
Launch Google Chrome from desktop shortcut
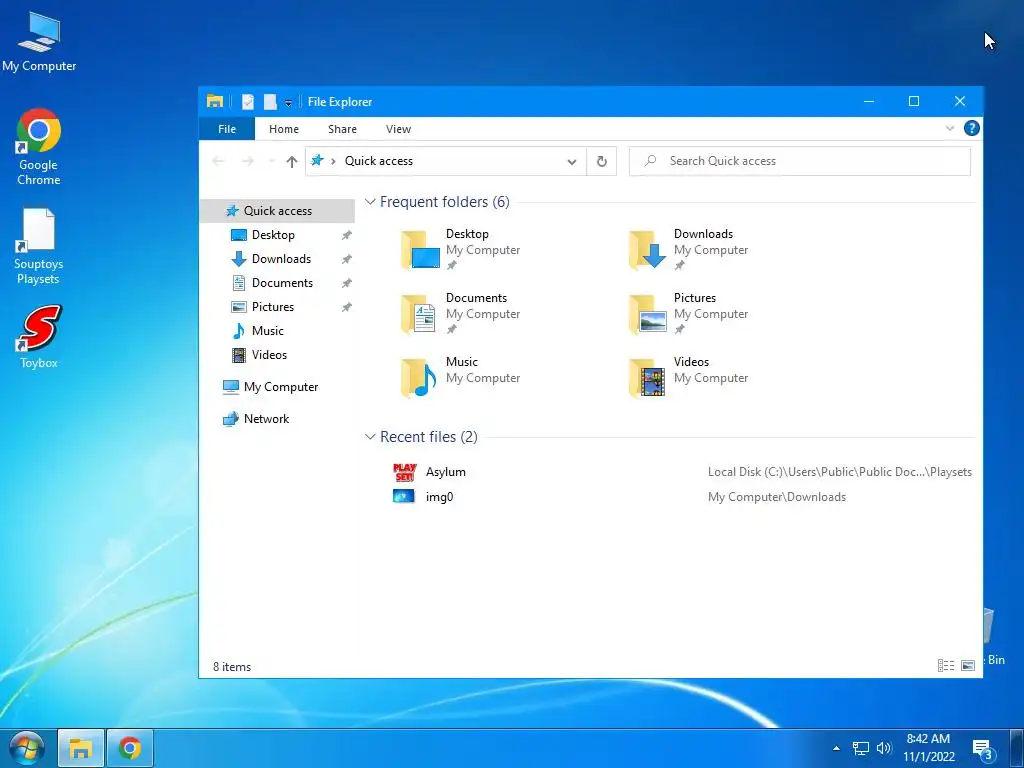39,146
